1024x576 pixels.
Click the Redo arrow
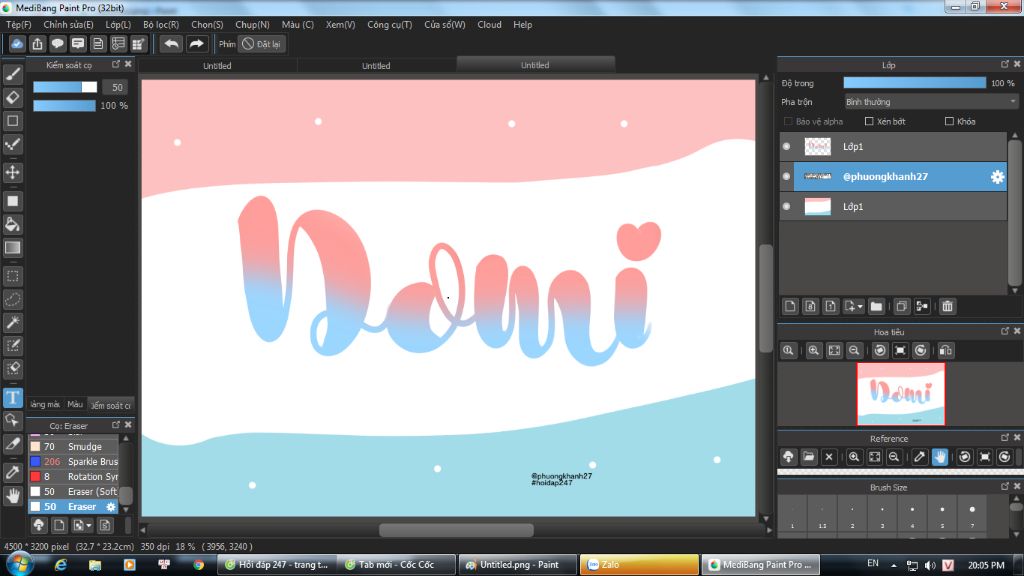196,44
